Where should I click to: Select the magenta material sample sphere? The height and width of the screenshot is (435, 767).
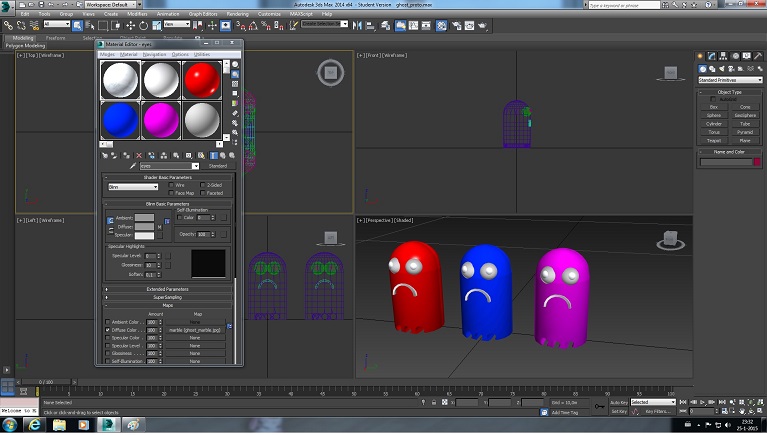click(161, 120)
